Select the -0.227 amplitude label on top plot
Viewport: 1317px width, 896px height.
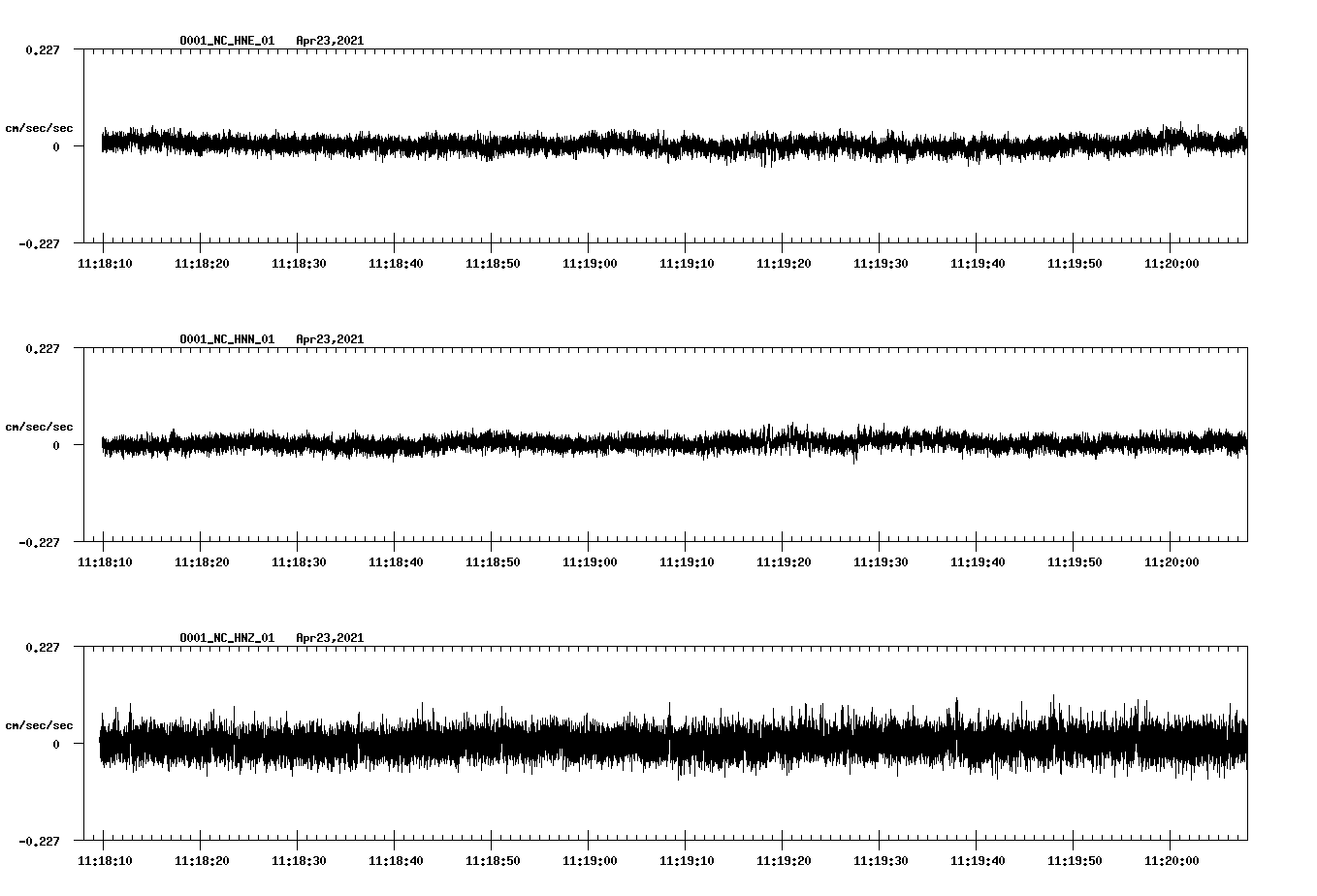point(39,242)
